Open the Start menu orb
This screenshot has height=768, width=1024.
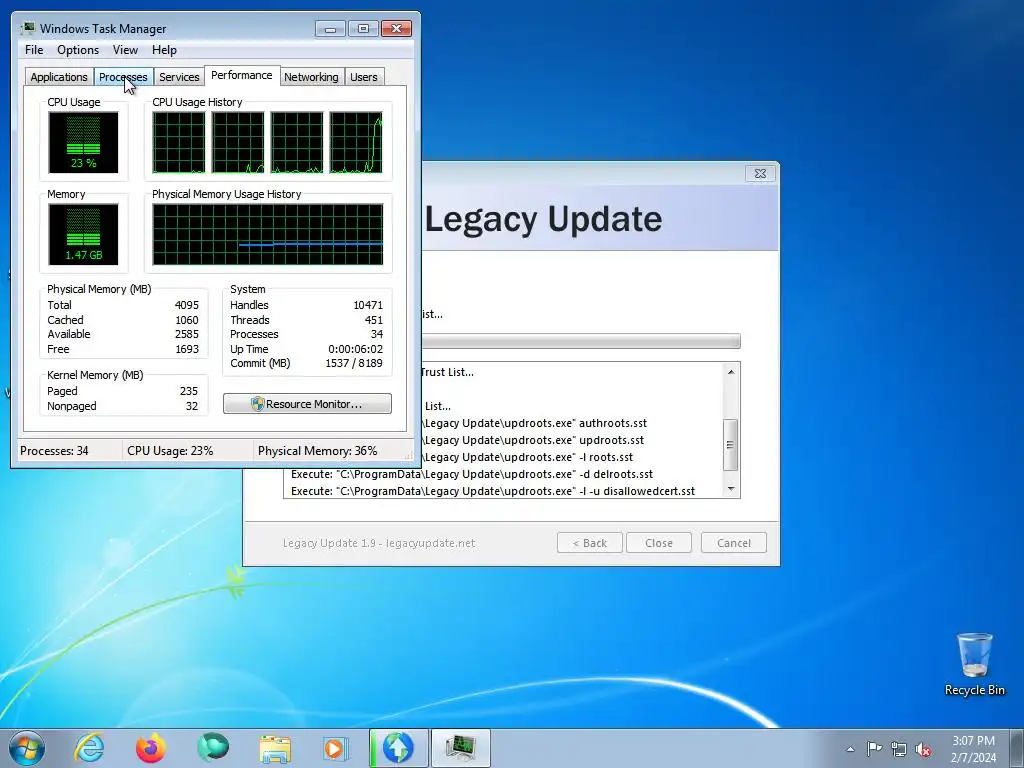(27, 748)
